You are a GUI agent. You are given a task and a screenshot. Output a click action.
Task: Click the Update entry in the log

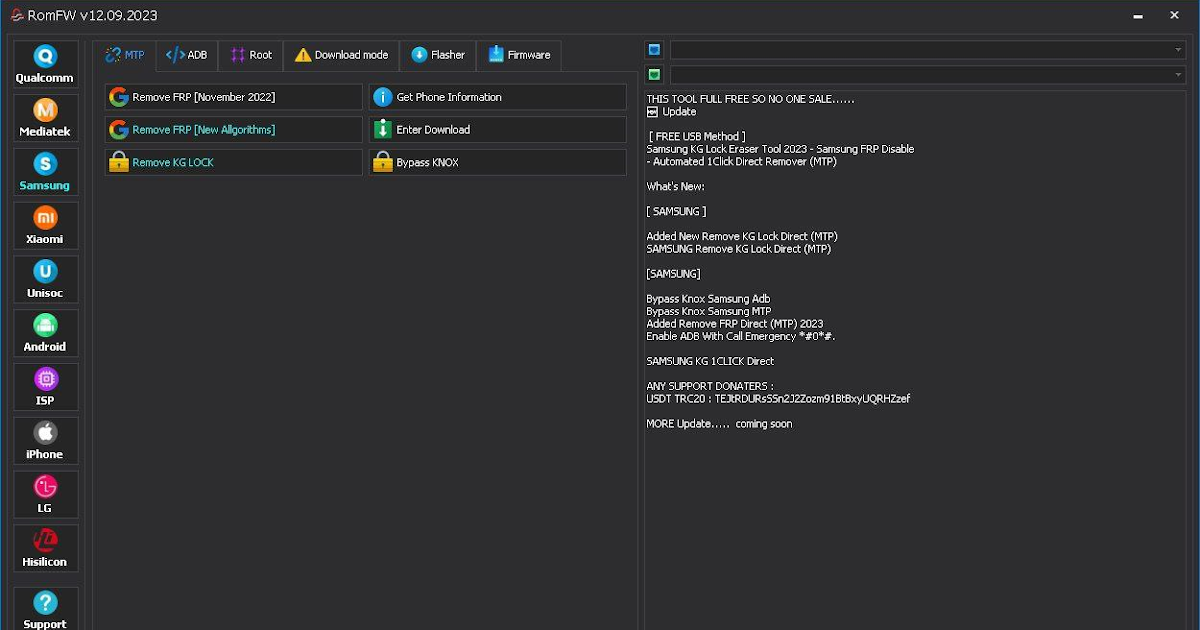point(671,112)
